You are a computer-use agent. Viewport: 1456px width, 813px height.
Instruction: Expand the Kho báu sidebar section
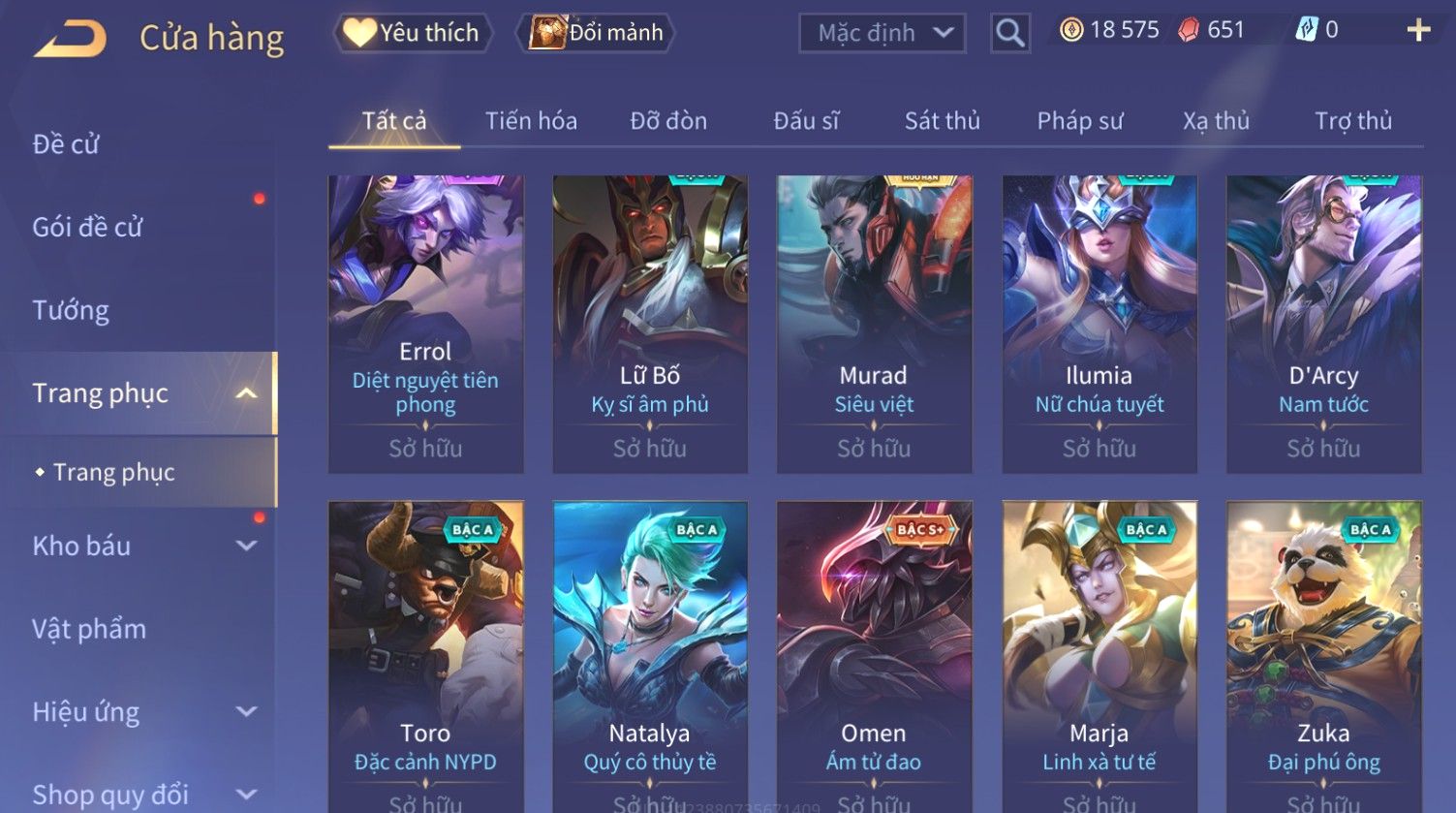(x=246, y=546)
